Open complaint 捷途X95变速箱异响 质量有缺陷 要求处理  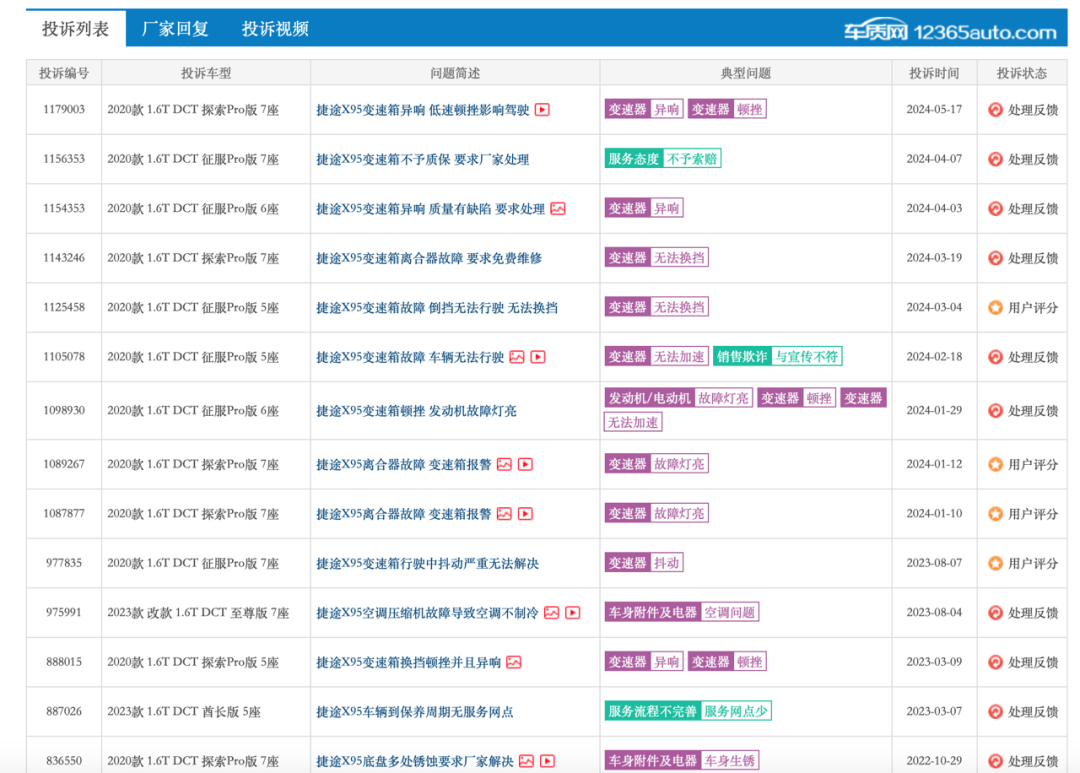pos(430,209)
